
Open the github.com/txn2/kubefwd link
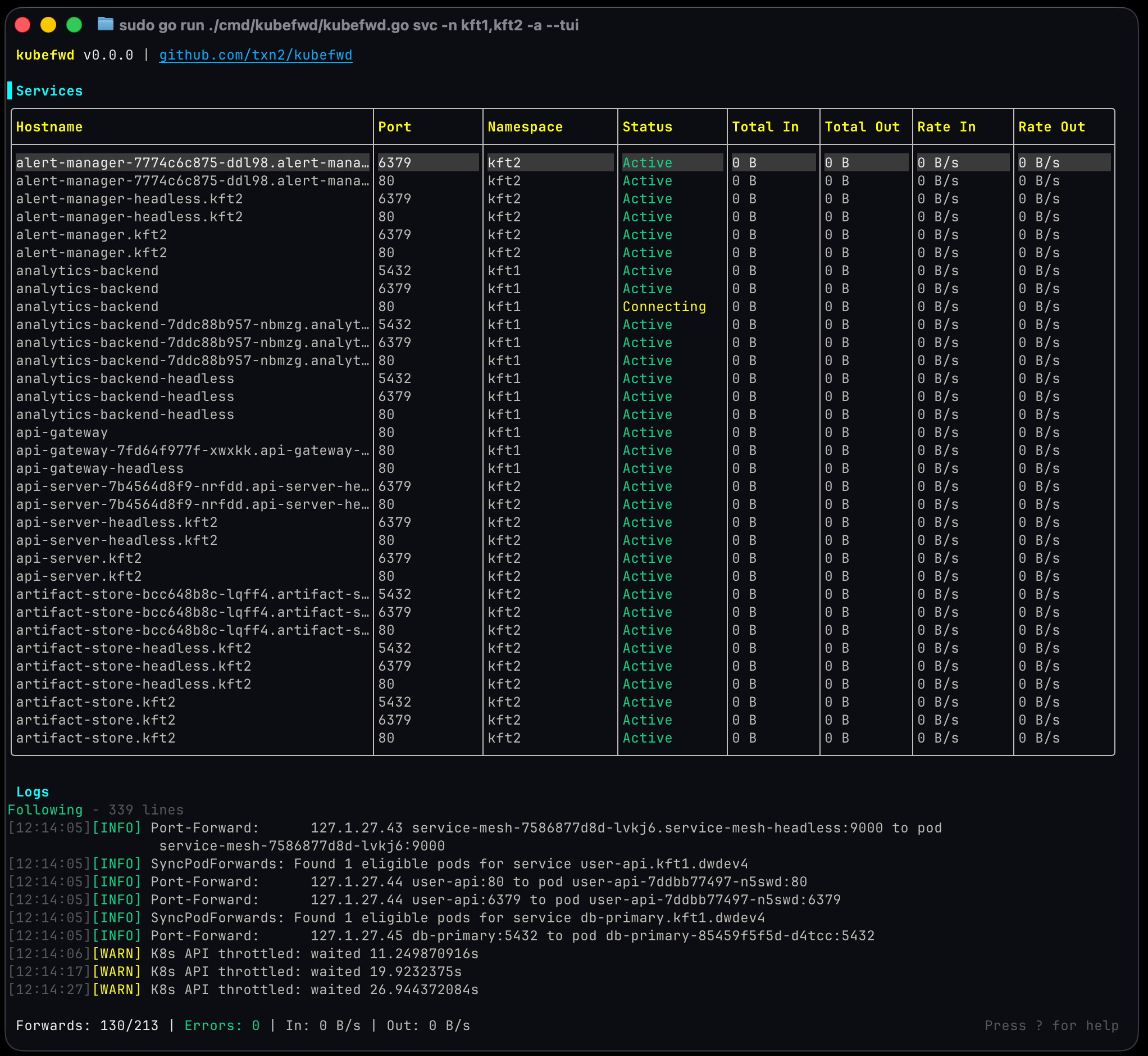tap(256, 55)
